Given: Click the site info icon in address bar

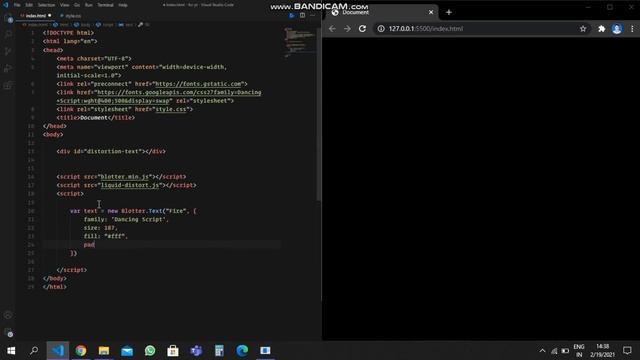Looking at the screenshot, I should (x=381, y=29).
